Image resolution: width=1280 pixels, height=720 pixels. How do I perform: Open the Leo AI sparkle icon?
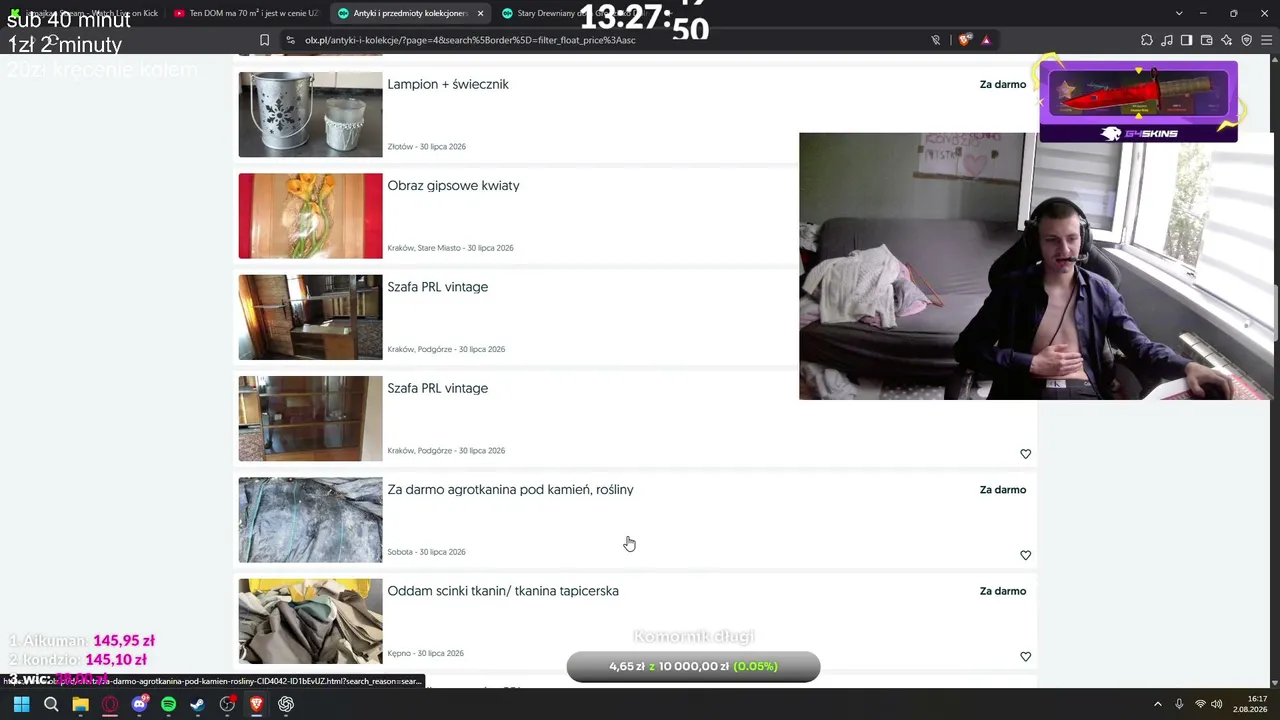click(x=1226, y=40)
